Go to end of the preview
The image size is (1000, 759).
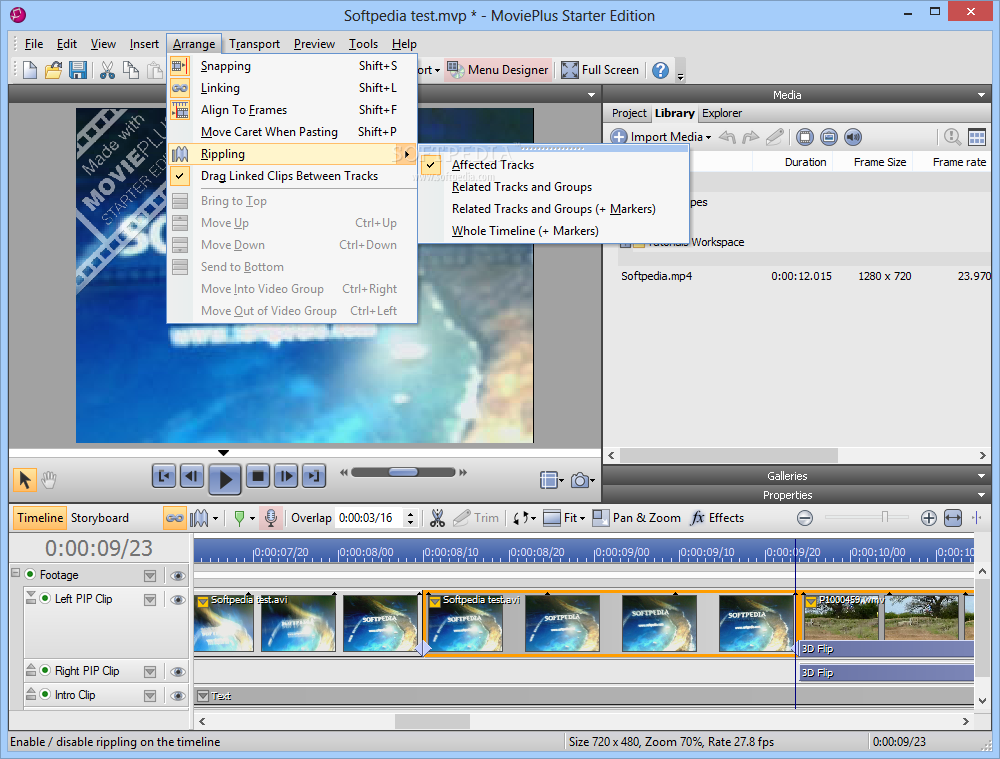pyautogui.click(x=314, y=476)
